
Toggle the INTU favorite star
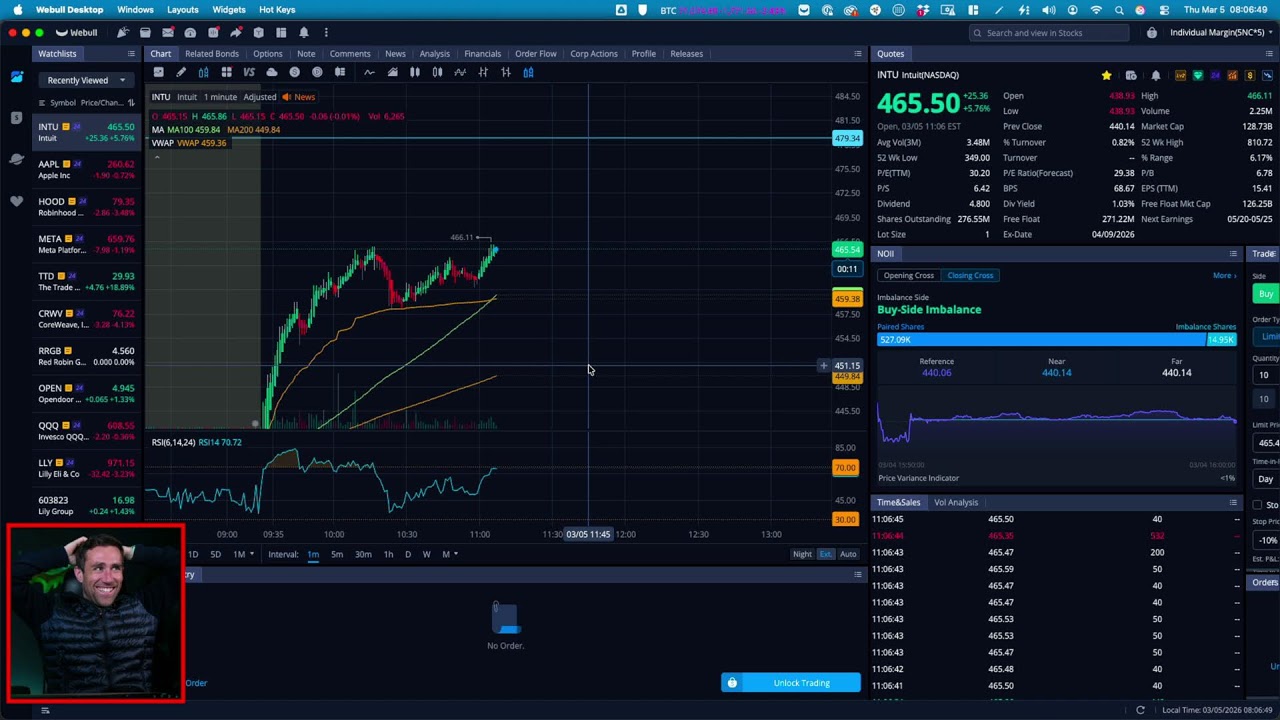(x=1106, y=75)
